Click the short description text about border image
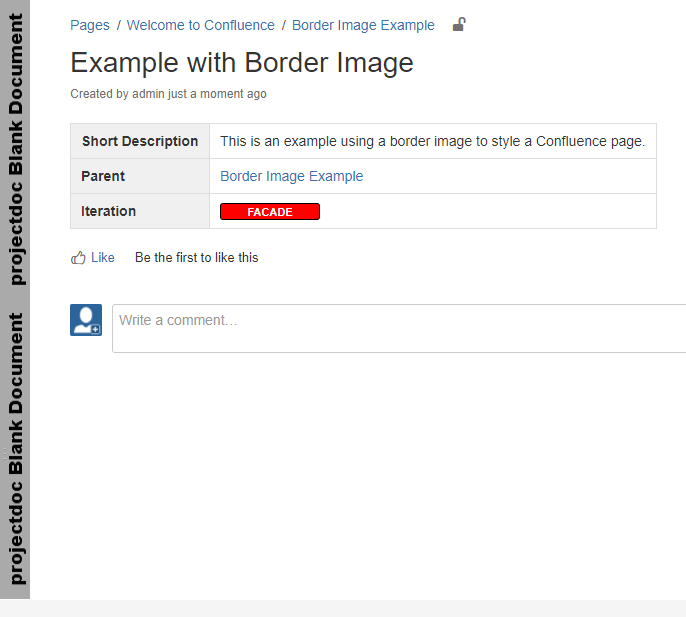Image resolution: width=686 pixels, height=617 pixels. coord(432,141)
